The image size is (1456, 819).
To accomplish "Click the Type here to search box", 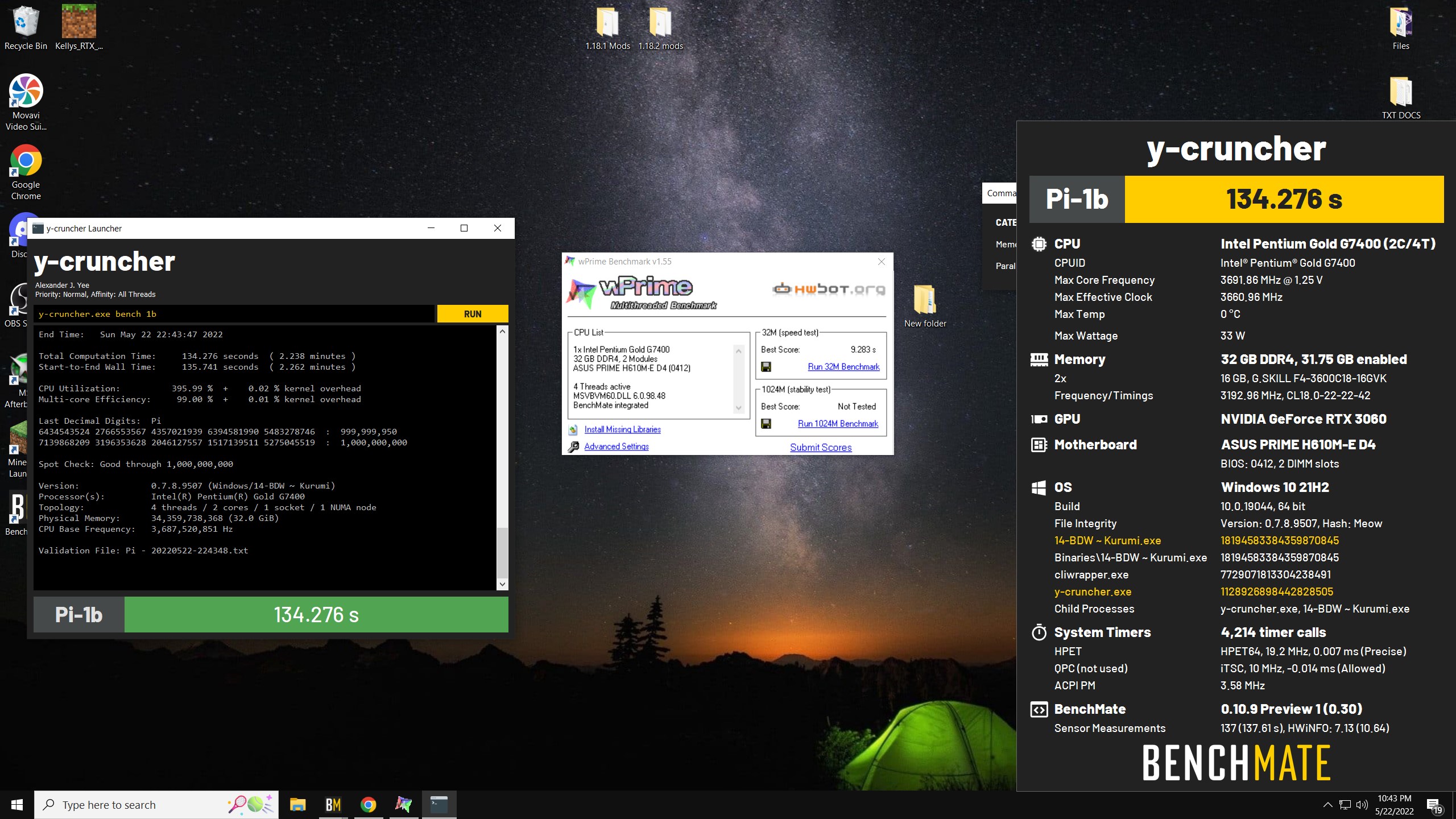I will [x=156, y=805].
